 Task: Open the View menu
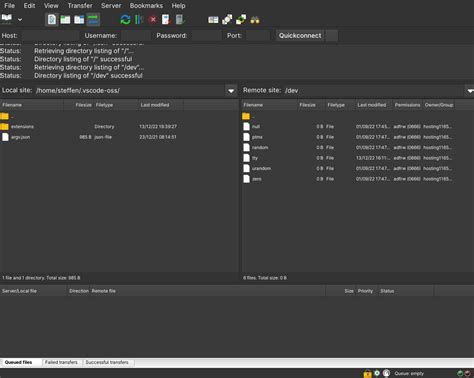coord(51,6)
